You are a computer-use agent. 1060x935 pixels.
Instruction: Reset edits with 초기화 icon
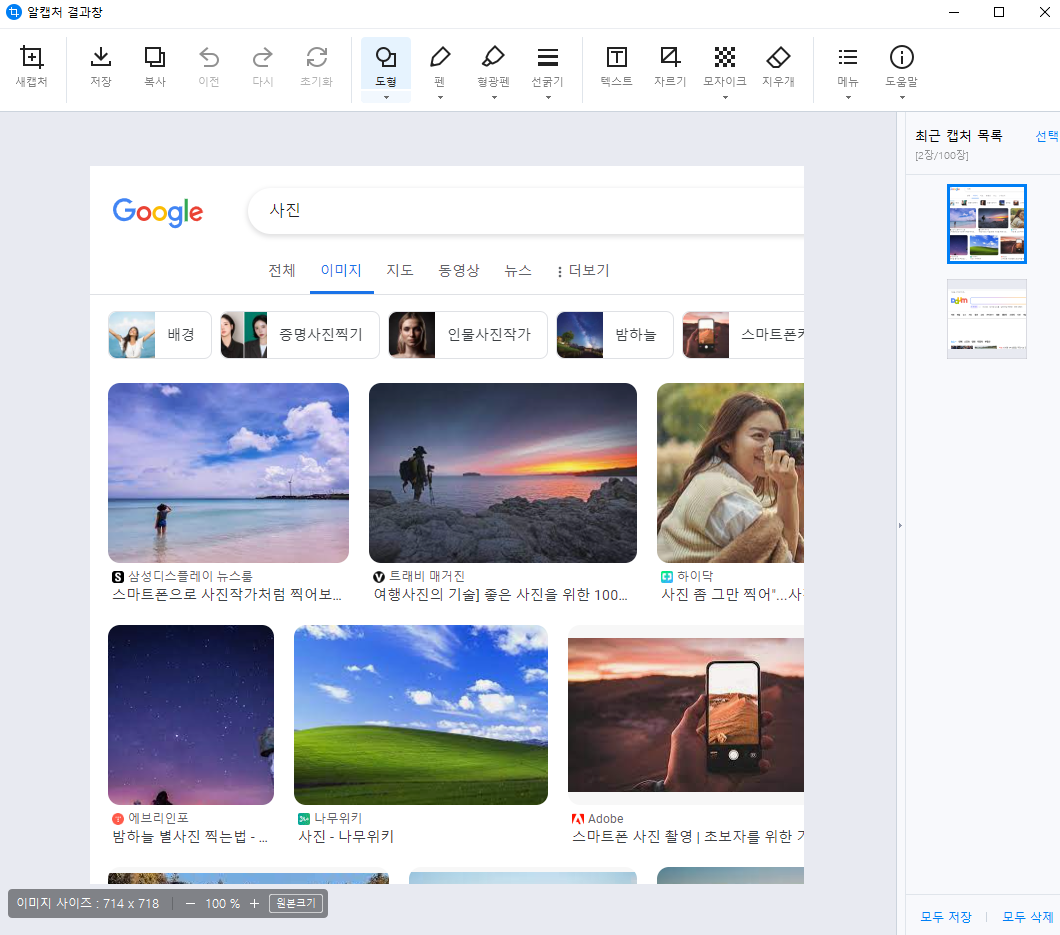pyautogui.click(x=316, y=66)
